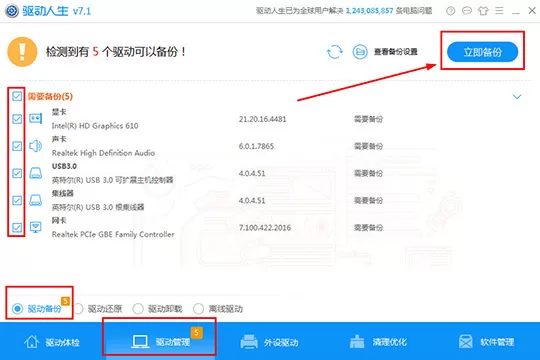Uncheck the 集线器 USB 3.0 checkbox

[x=17, y=200]
